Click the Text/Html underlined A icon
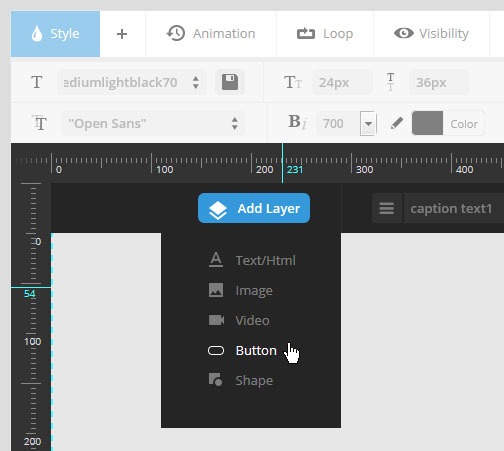The height and width of the screenshot is (451, 504). point(216,259)
